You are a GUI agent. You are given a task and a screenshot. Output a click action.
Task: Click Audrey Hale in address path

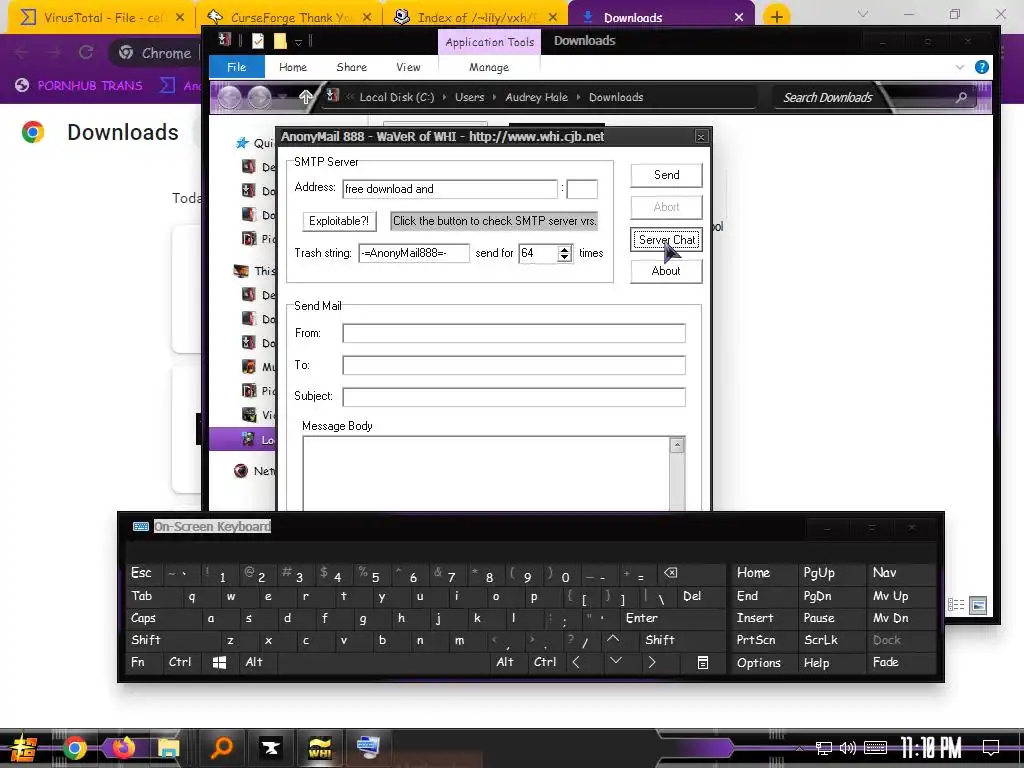(x=536, y=97)
